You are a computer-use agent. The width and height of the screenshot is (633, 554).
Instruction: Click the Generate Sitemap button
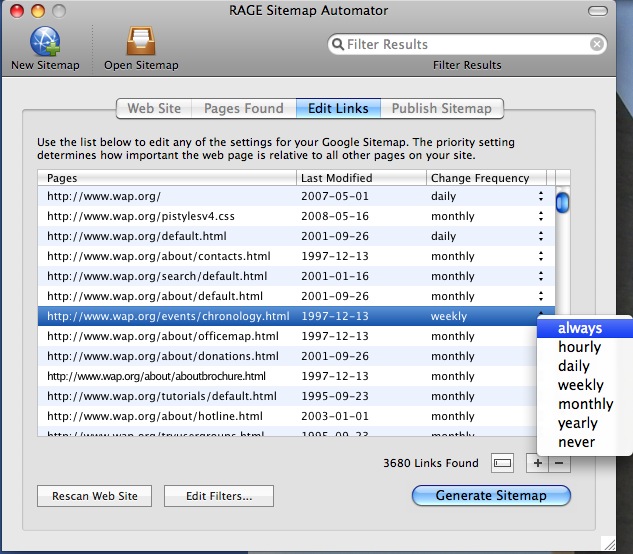(491, 495)
